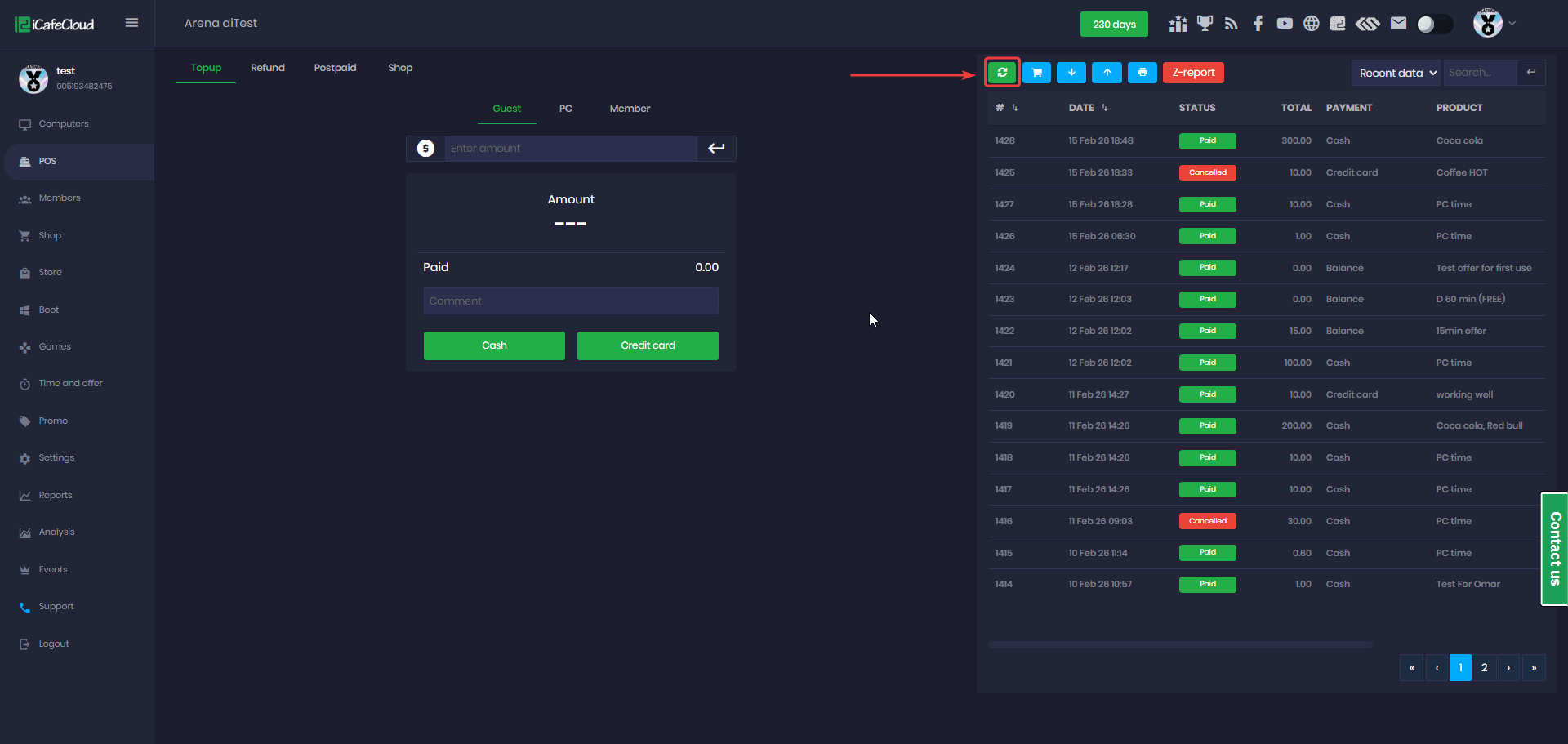Click the blue shopping cart button
Viewport: 1568px width, 744px height.
1036,73
